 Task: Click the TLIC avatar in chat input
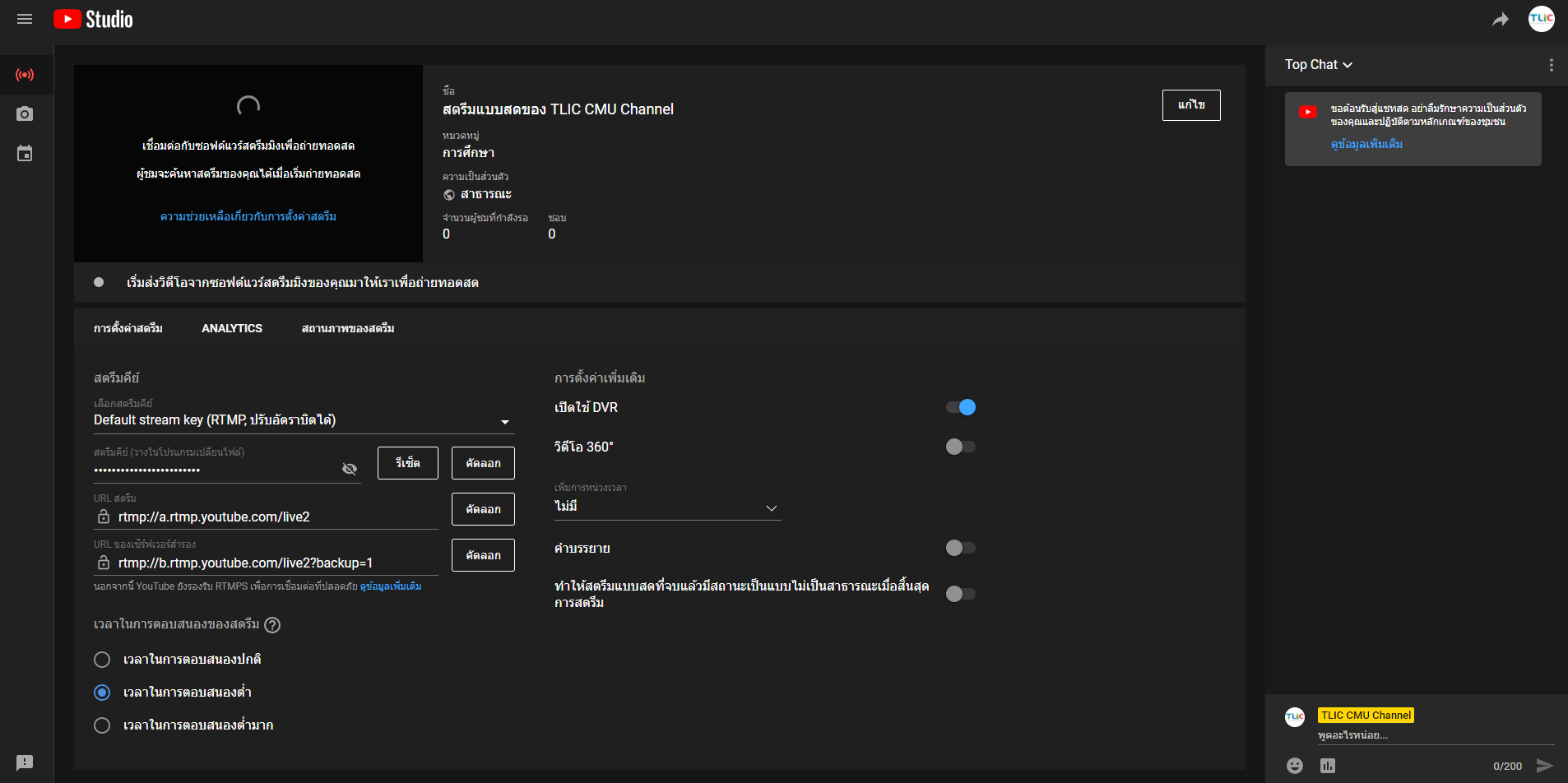coord(1295,716)
